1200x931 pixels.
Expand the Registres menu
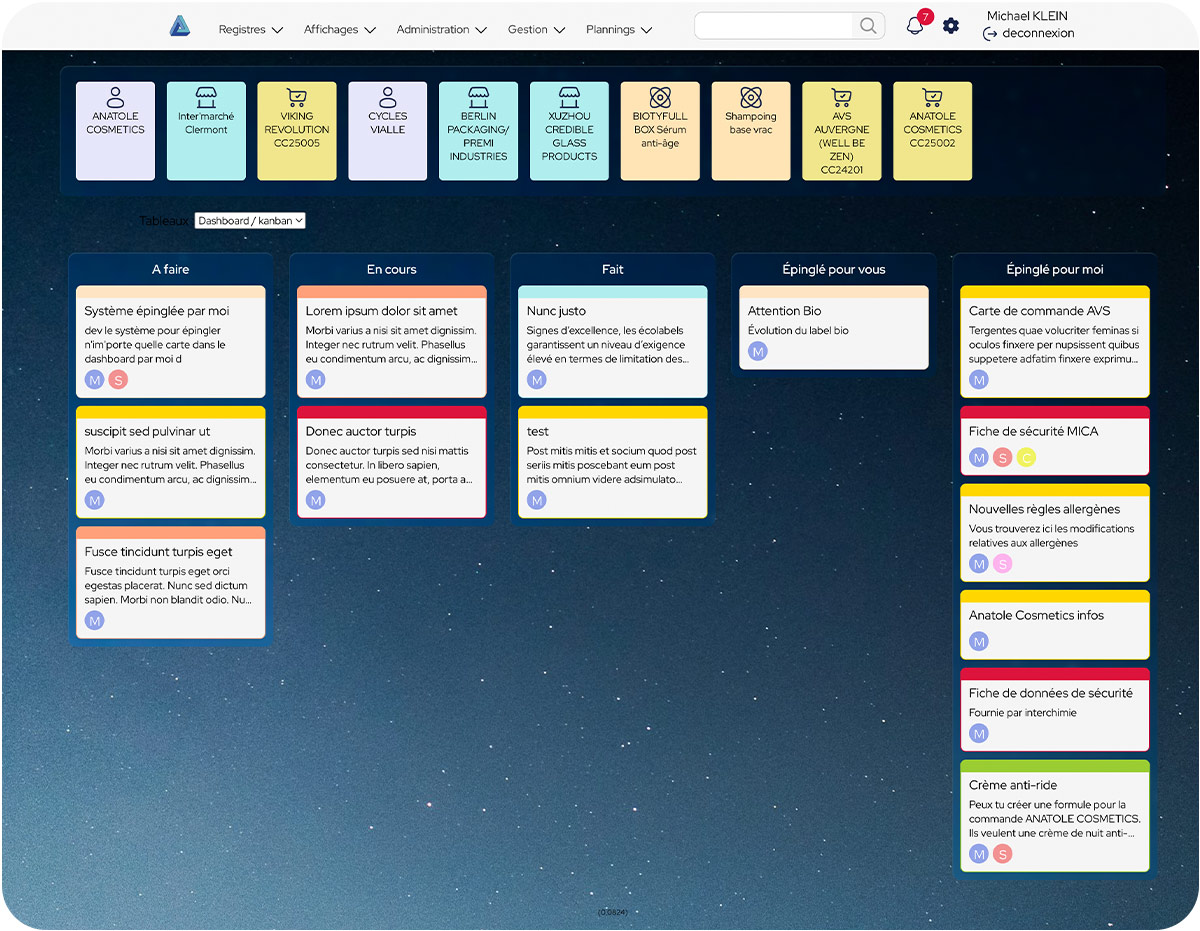click(250, 30)
